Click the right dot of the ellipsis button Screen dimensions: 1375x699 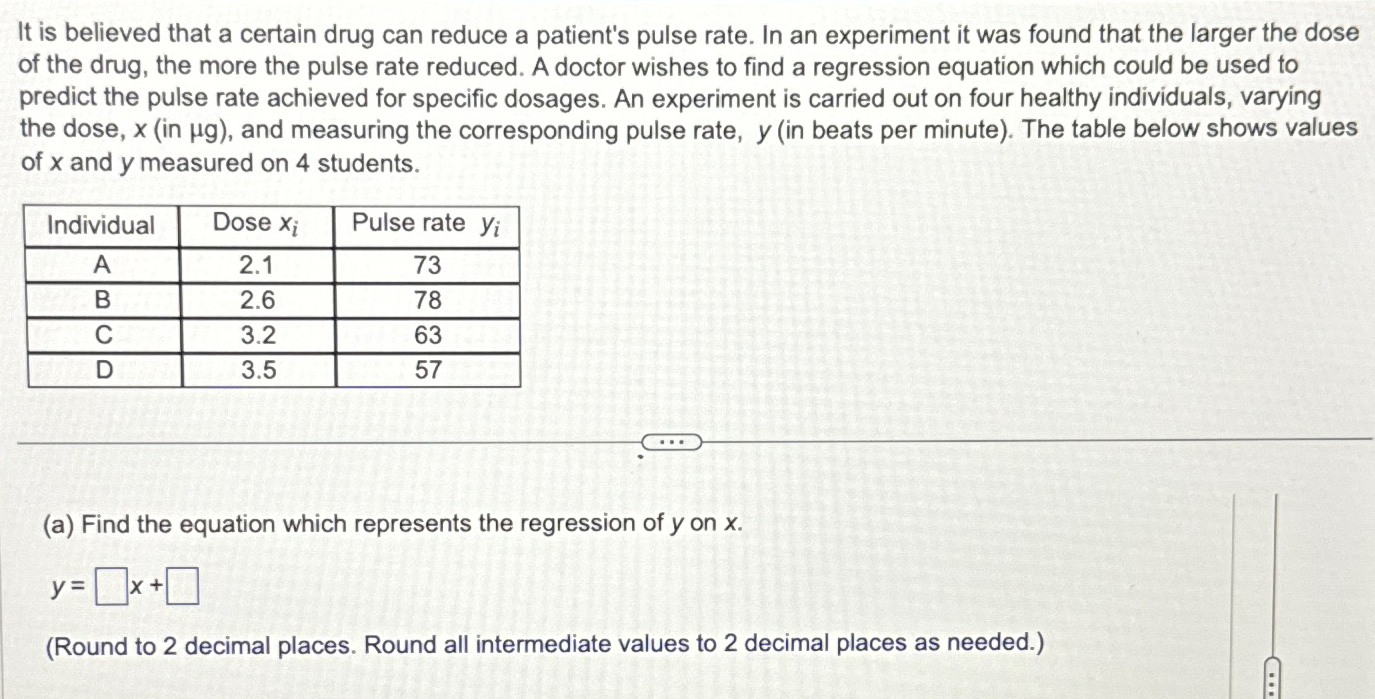coord(681,442)
